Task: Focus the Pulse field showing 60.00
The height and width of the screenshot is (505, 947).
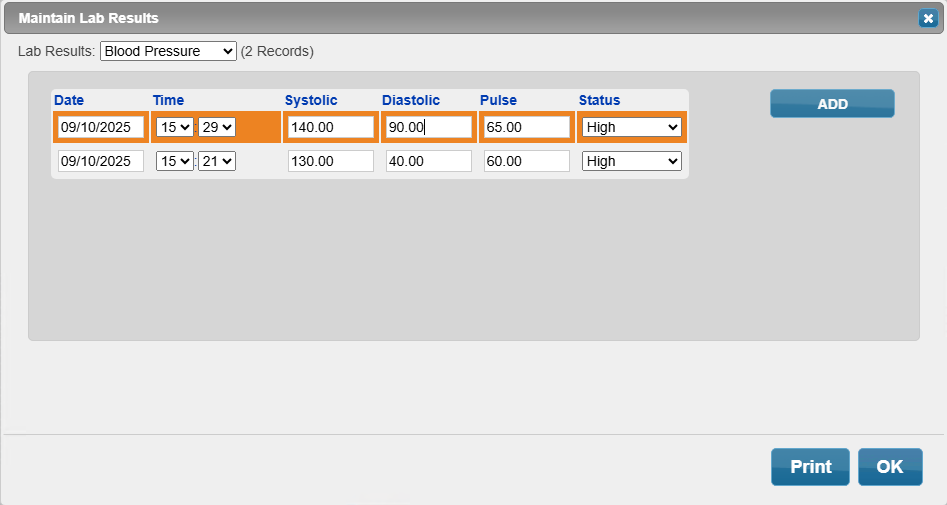Action: click(526, 161)
